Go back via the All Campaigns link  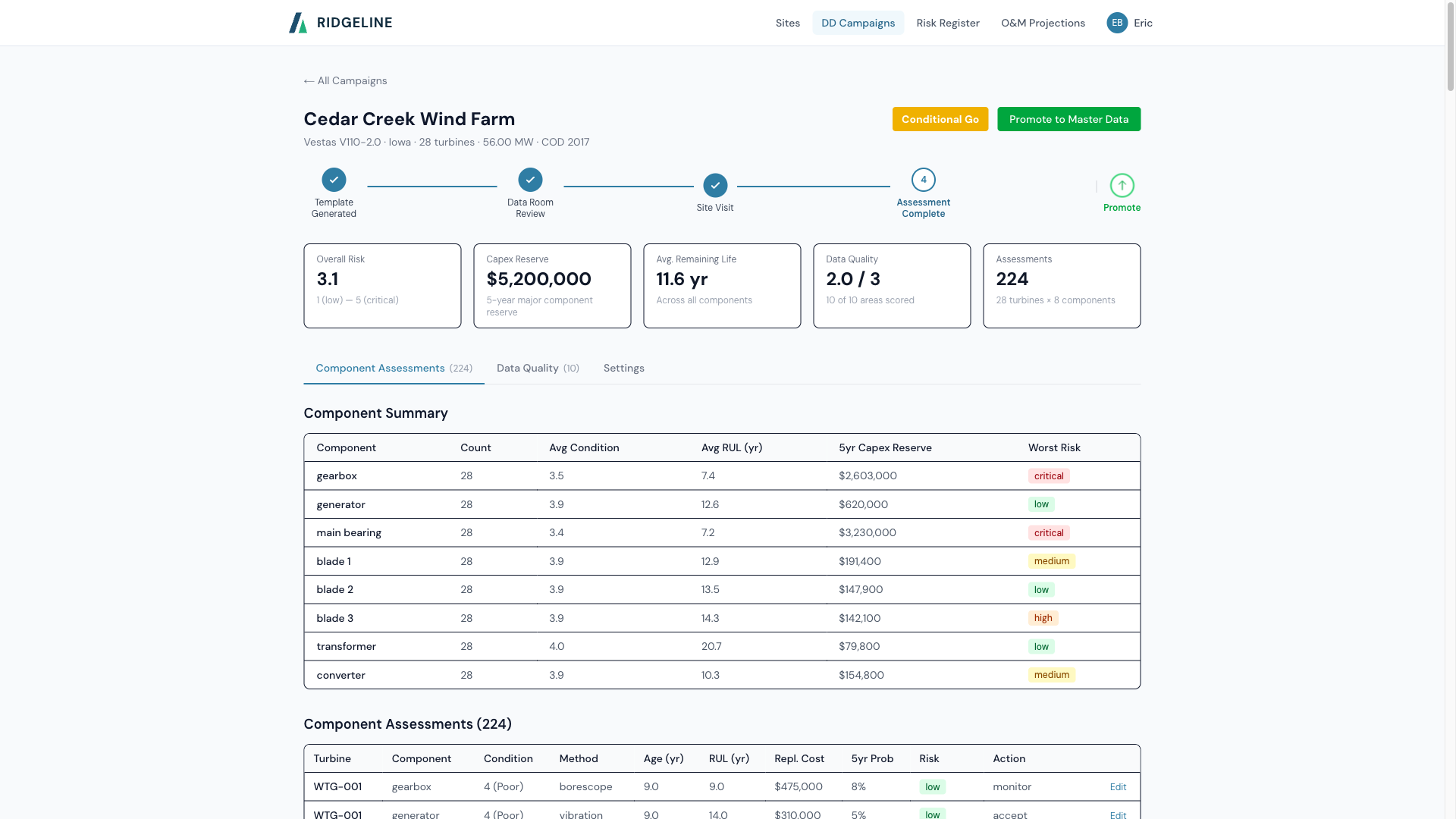[x=345, y=80]
